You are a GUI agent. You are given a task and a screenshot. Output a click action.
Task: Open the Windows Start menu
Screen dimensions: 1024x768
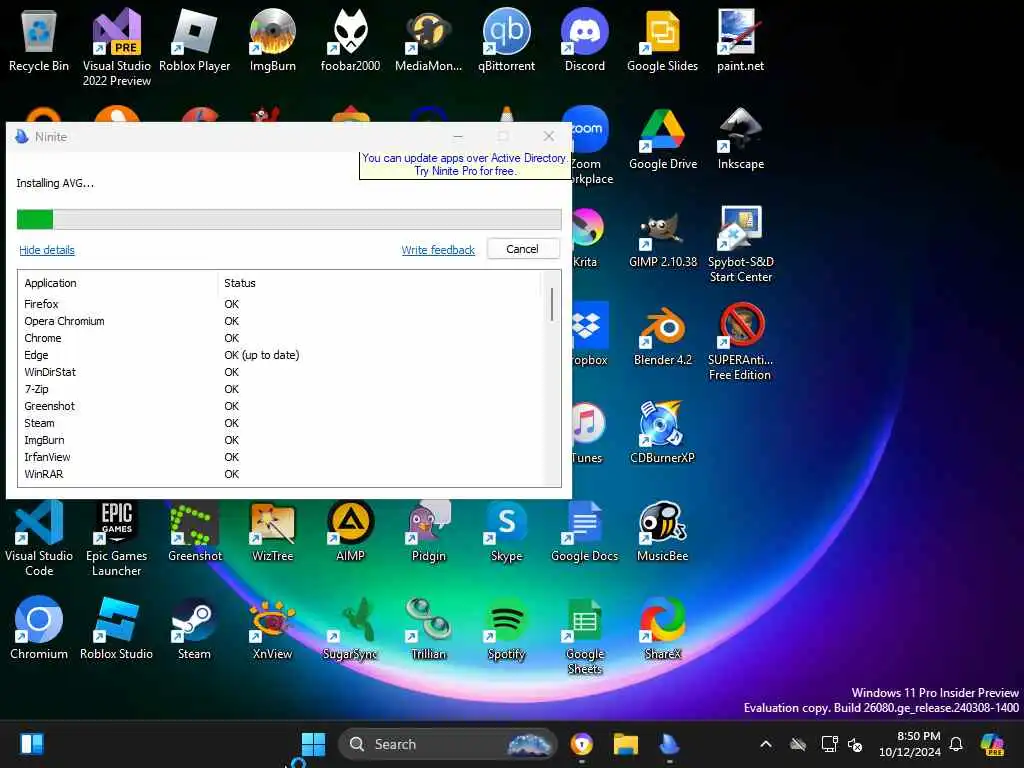click(x=313, y=744)
